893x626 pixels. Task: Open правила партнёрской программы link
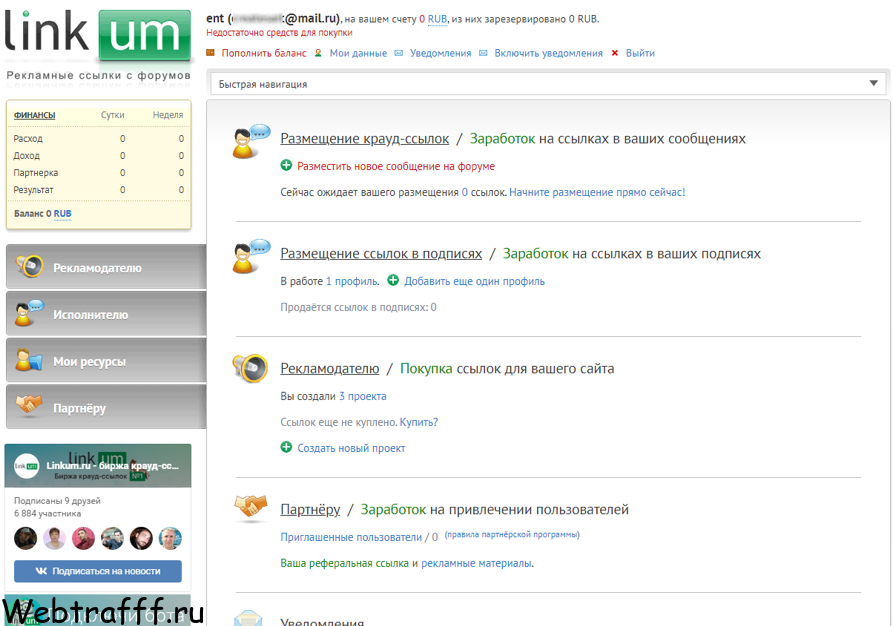(512, 534)
